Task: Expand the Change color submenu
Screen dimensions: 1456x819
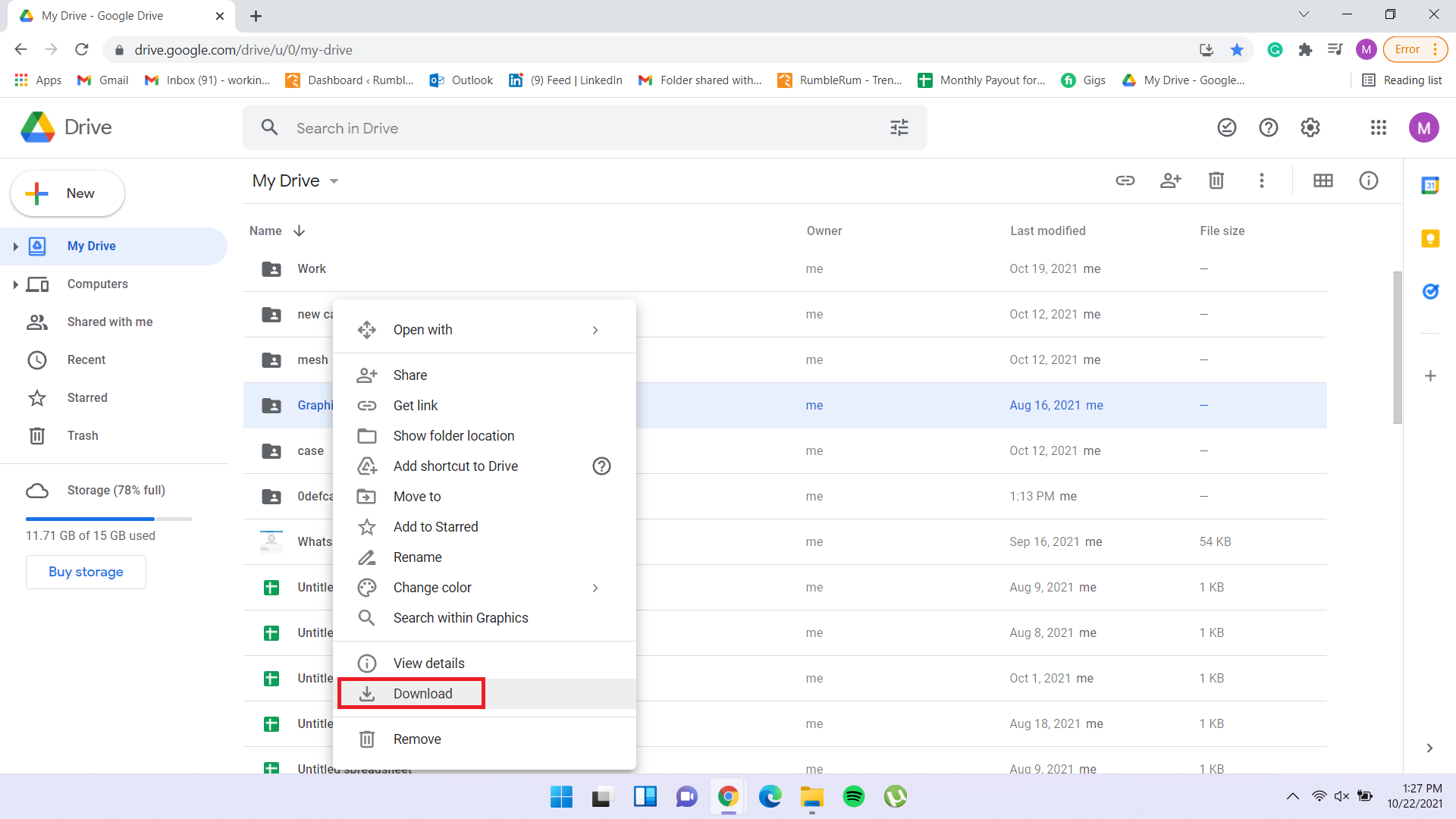Action: tap(595, 588)
